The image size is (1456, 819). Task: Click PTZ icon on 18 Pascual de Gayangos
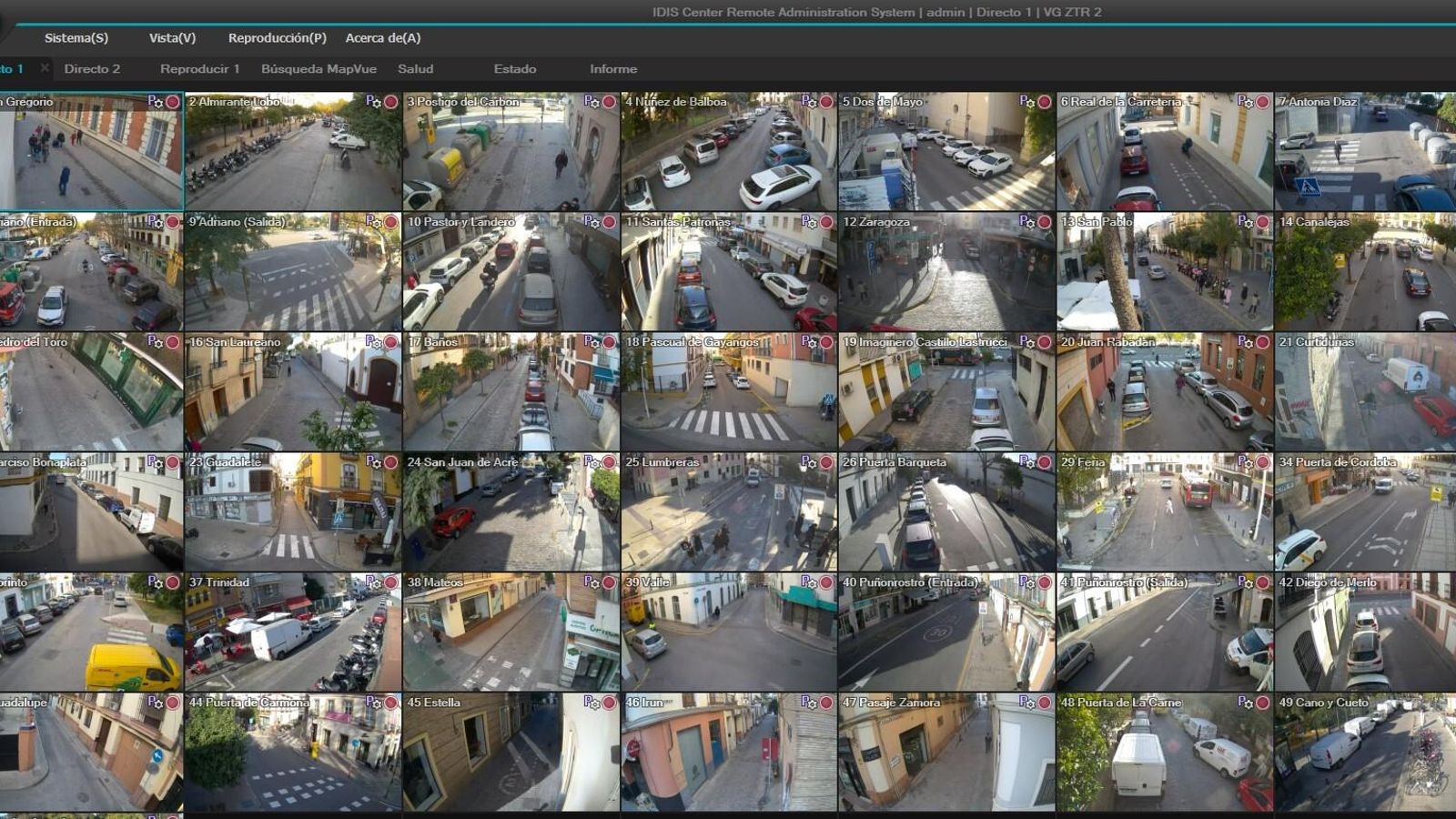coord(809,342)
